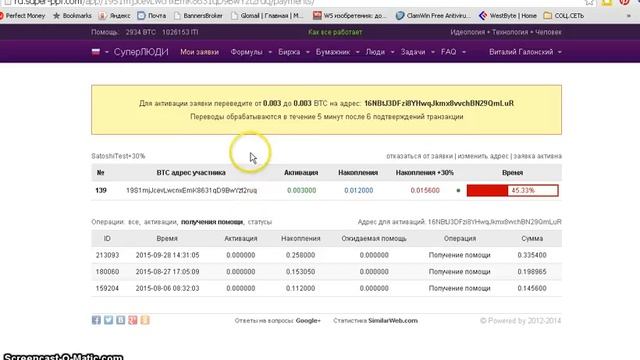640x360 pixels.
Task: Expand the Формулы menu dropdown
Action: pyautogui.click(x=270, y=52)
